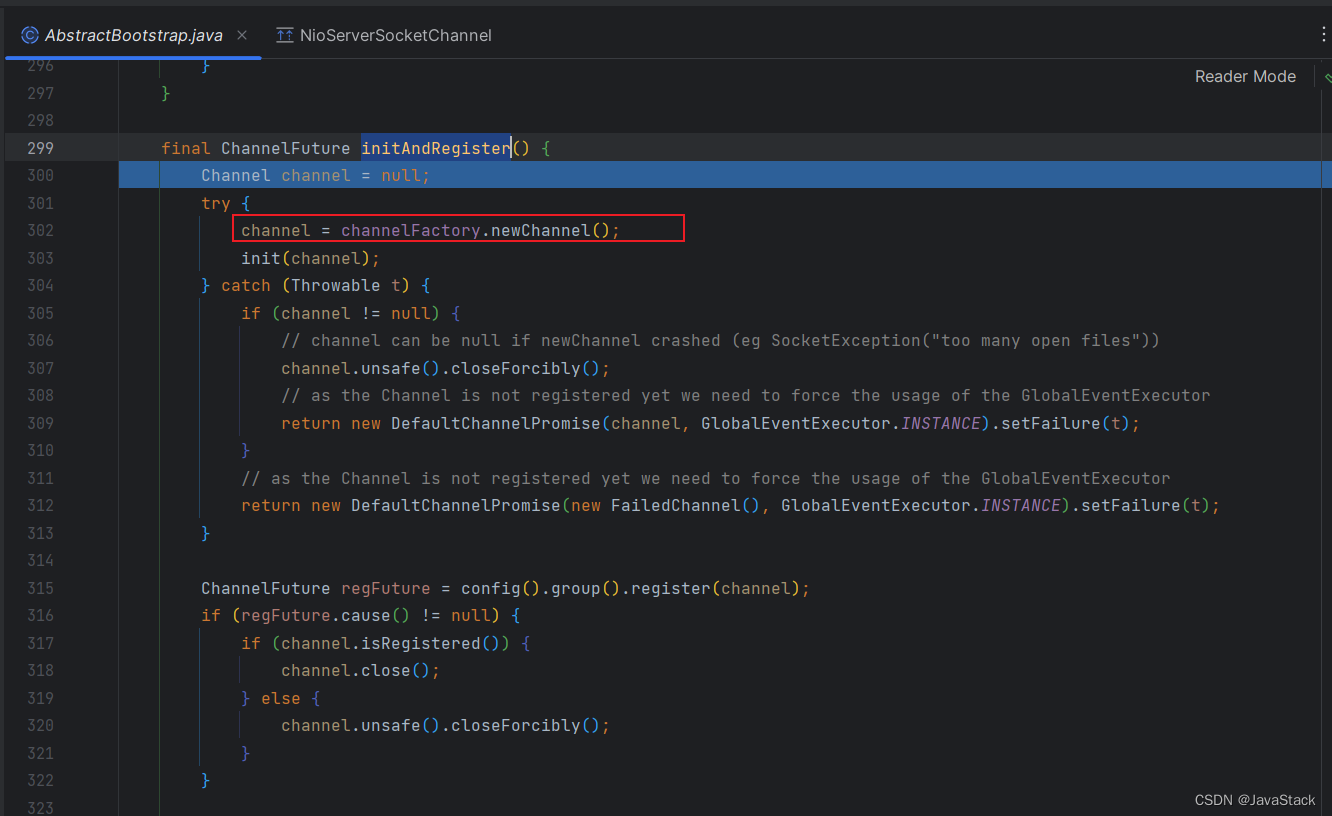Click line number 300 in the gutter
1332x816 pixels.
tap(41, 175)
